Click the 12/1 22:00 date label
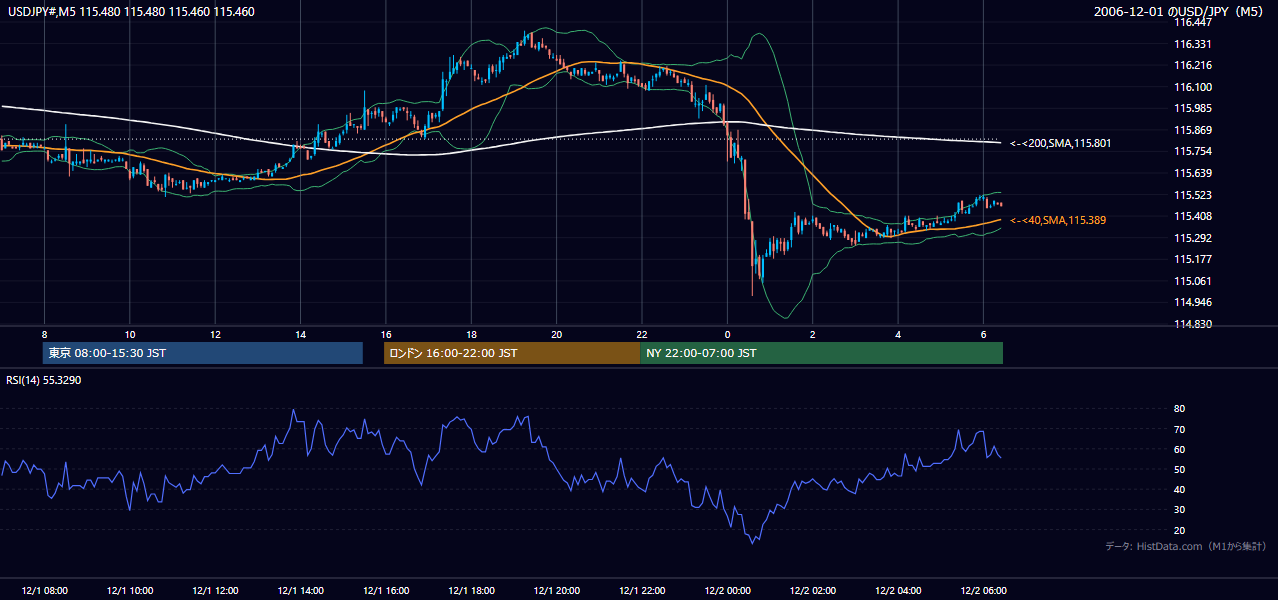The width and height of the screenshot is (1278, 600). [x=643, y=591]
